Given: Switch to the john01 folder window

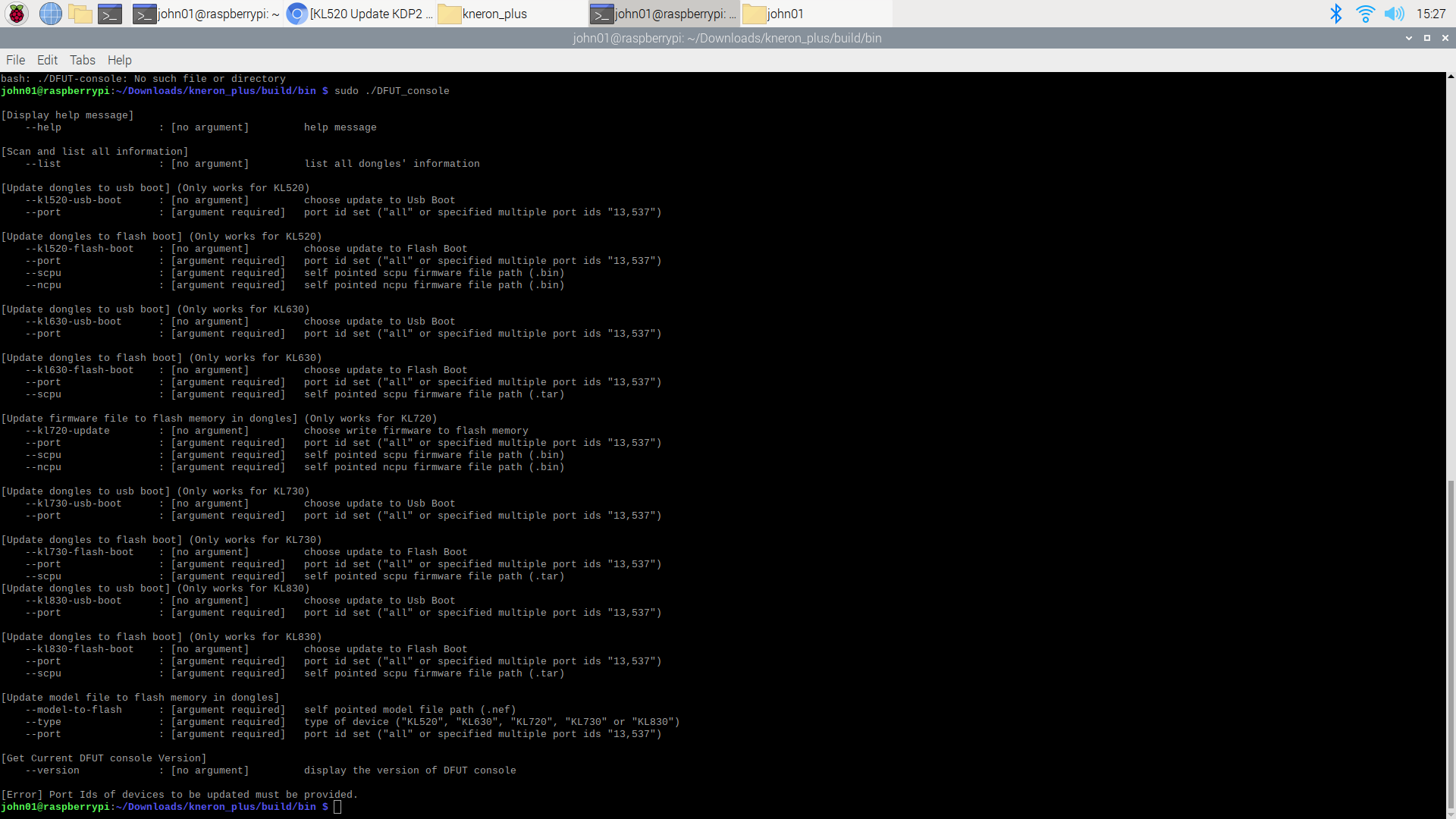Looking at the screenshot, I should click(816, 14).
